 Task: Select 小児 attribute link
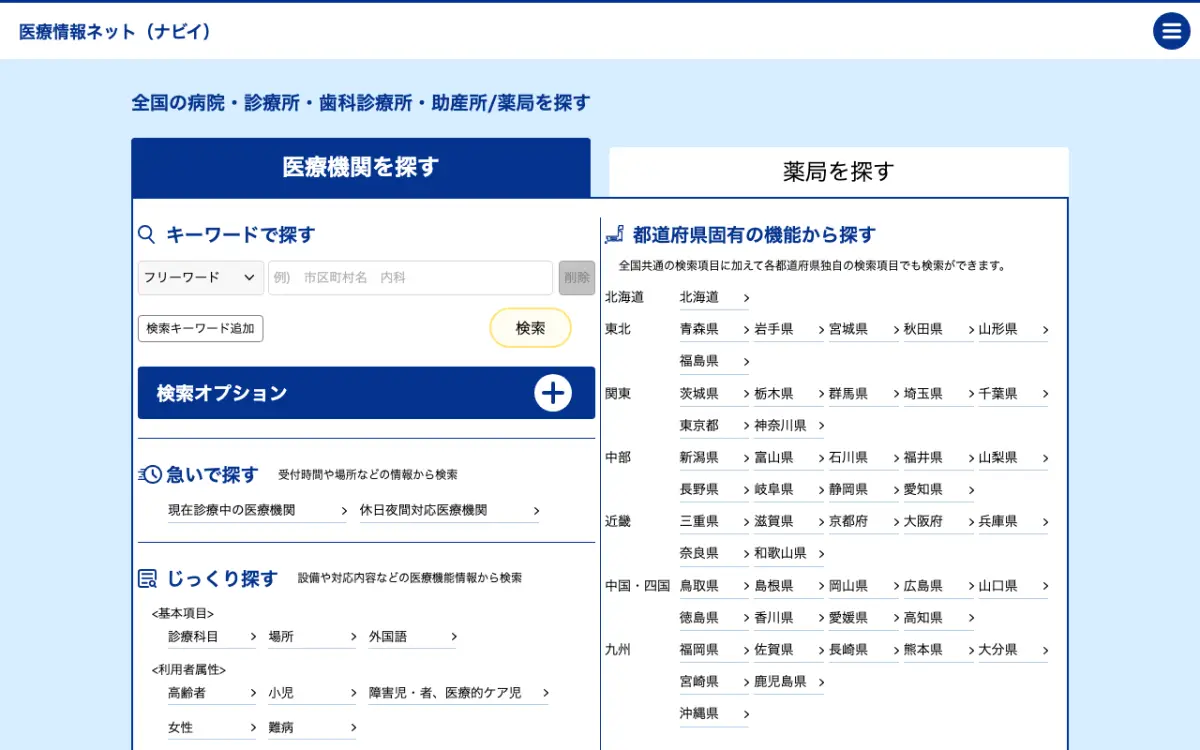pos(312,693)
